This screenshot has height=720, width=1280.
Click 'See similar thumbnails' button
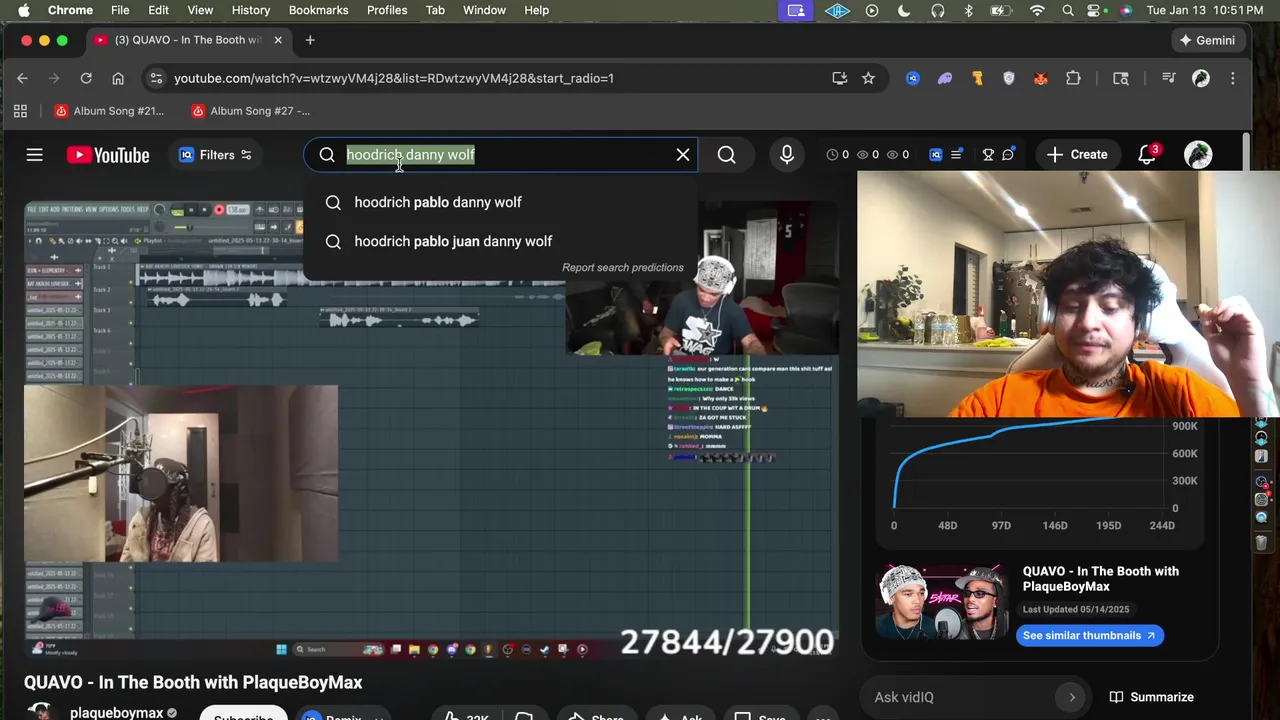click(1089, 635)
